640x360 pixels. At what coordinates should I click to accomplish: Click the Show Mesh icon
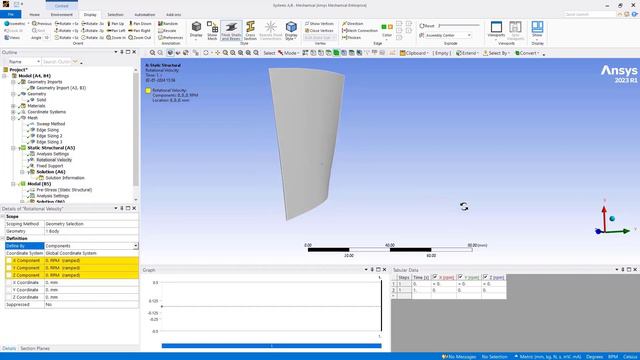coord(212,31)
